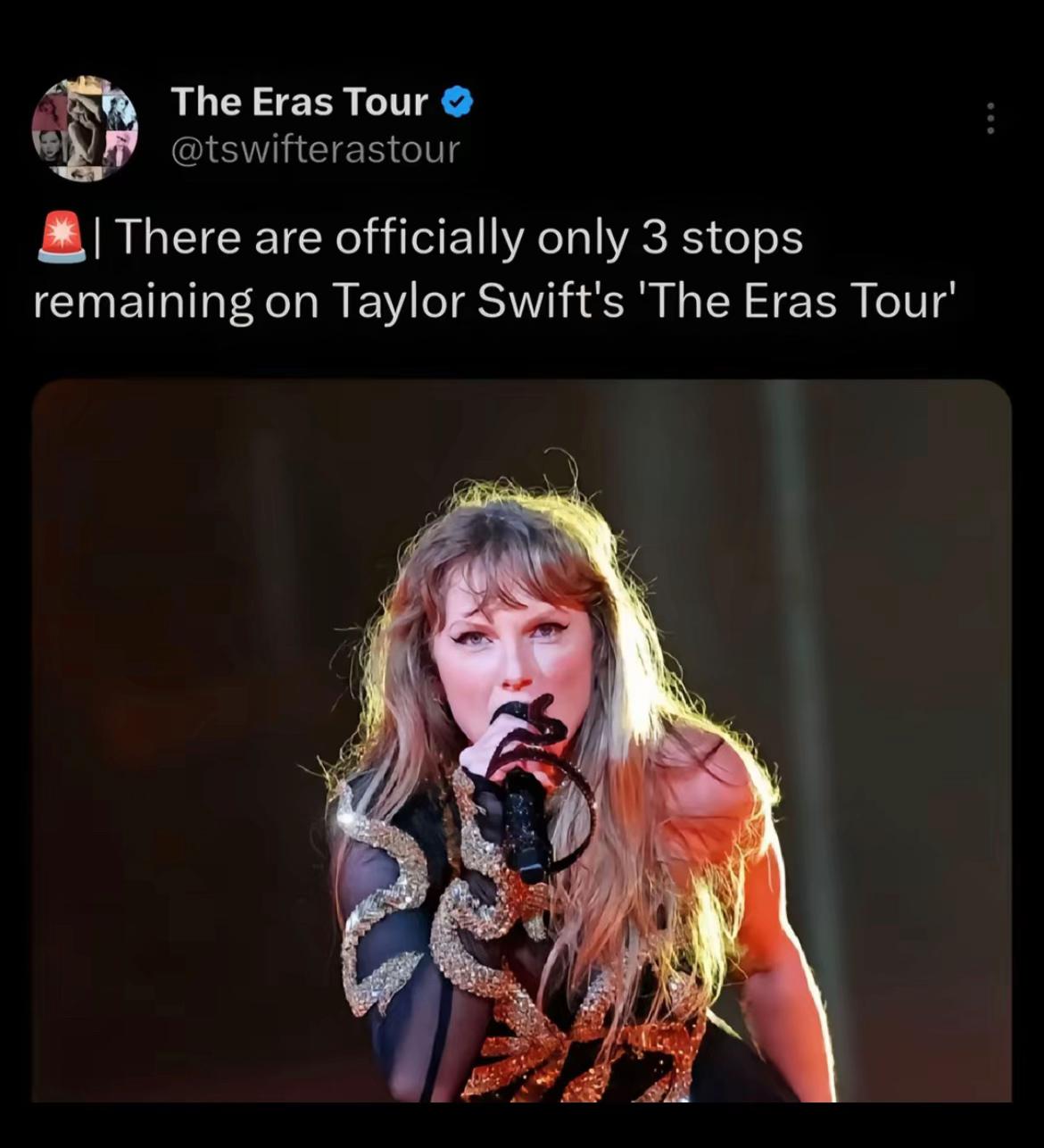Click the quoted 'The Eras Tour' text

[x=795, y=301]
